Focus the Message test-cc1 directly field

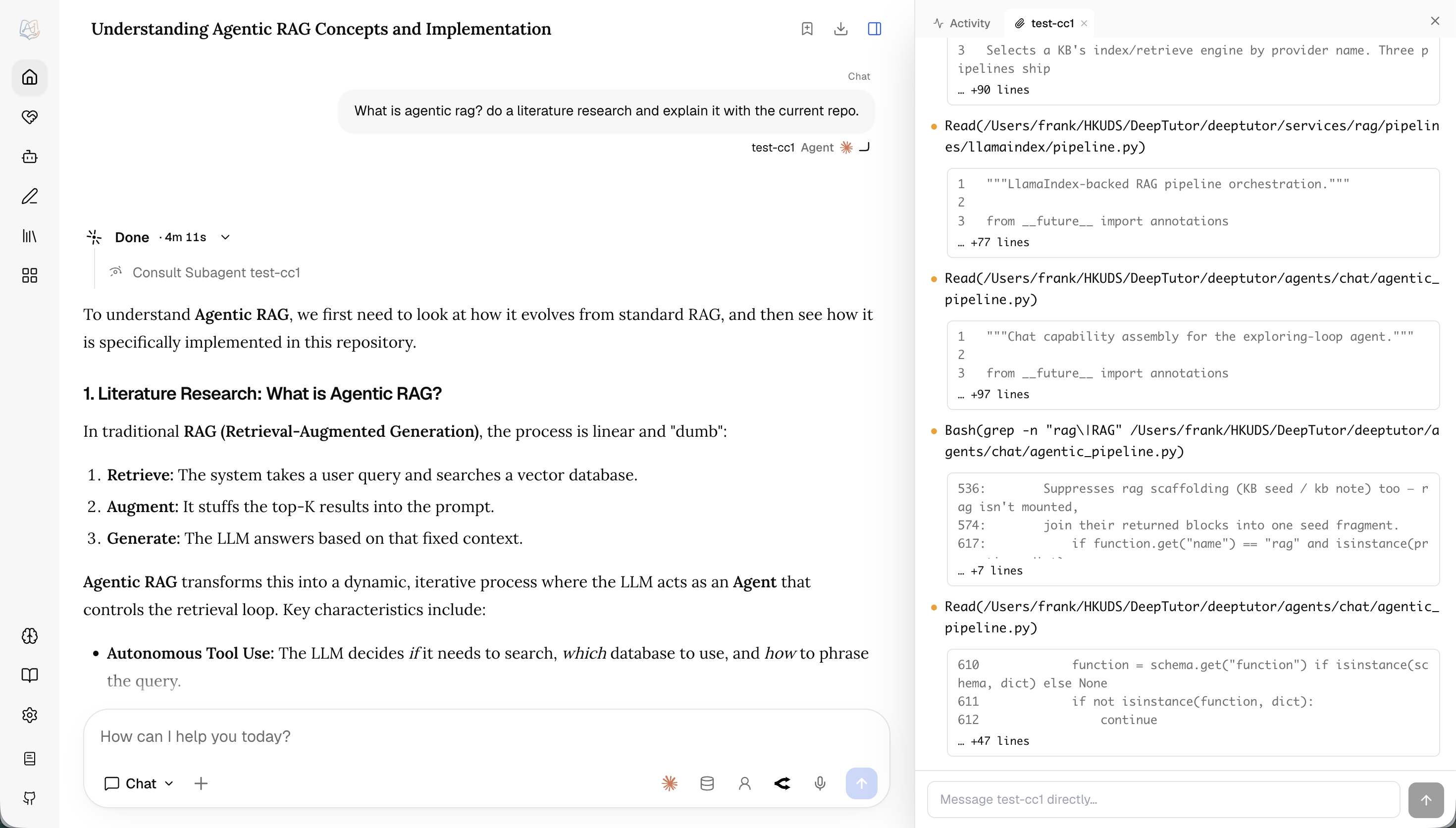[x=1163, y=800]
